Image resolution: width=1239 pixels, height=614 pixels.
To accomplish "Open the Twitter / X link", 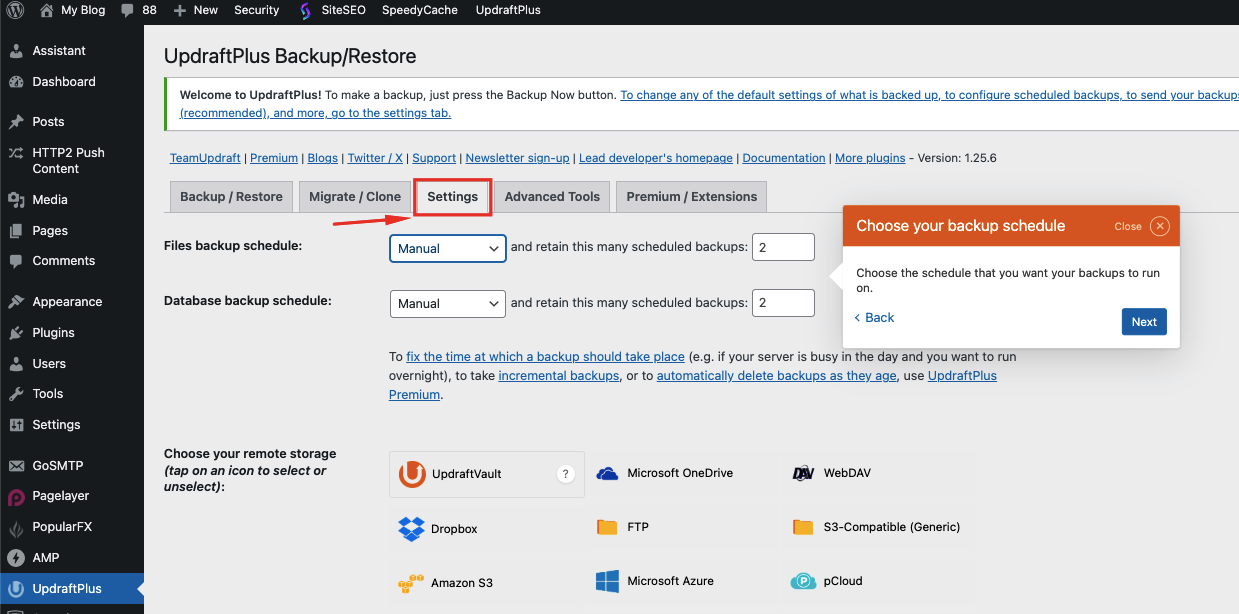I will [375, 158].
